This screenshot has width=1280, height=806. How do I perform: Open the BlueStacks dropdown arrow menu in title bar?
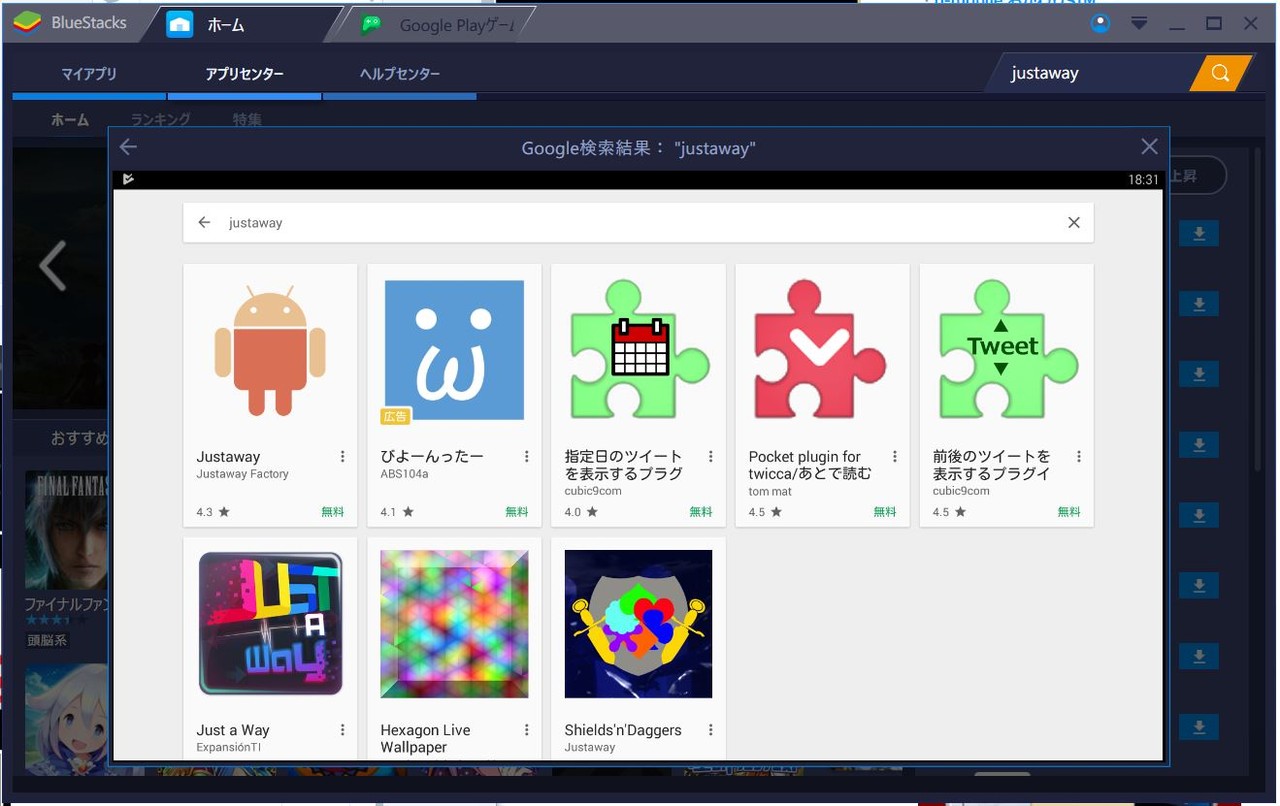(x=1139, y=24)
